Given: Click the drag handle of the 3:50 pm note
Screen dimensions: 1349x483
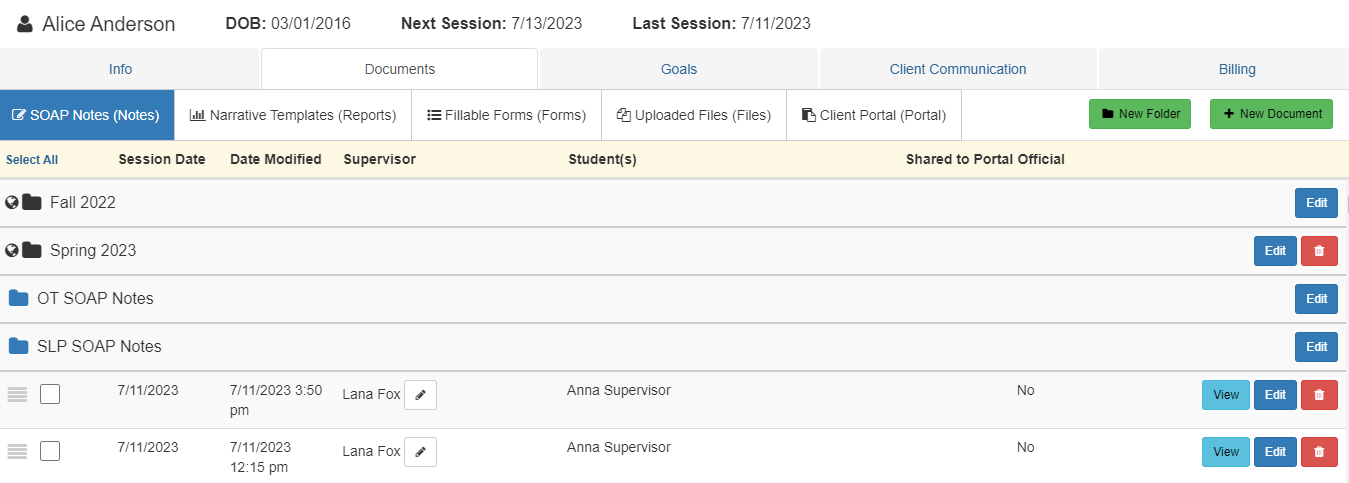Looking at the screenshot, I should 17,395.
